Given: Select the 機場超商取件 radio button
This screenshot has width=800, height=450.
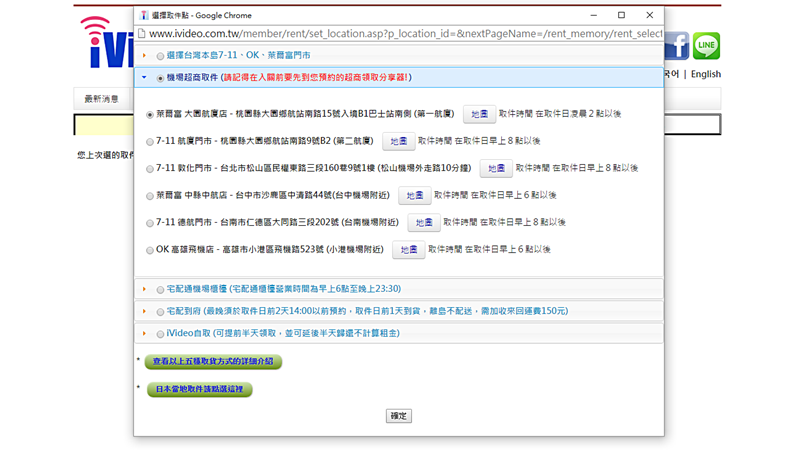Looking at the screenshot, I should coord(160,78).
